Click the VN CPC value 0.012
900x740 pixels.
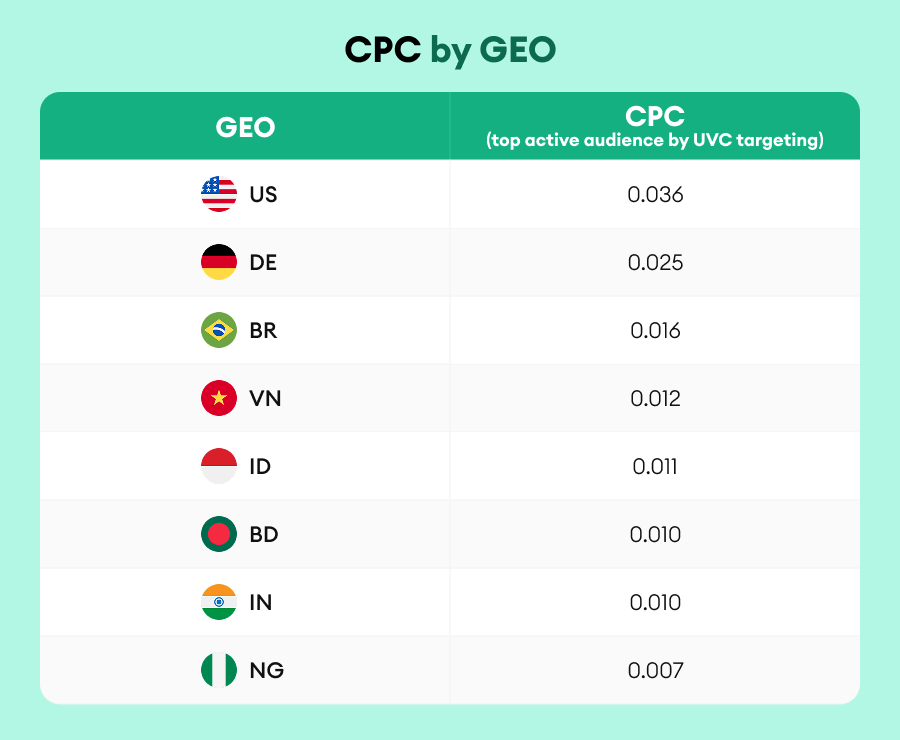click(655, 398)
